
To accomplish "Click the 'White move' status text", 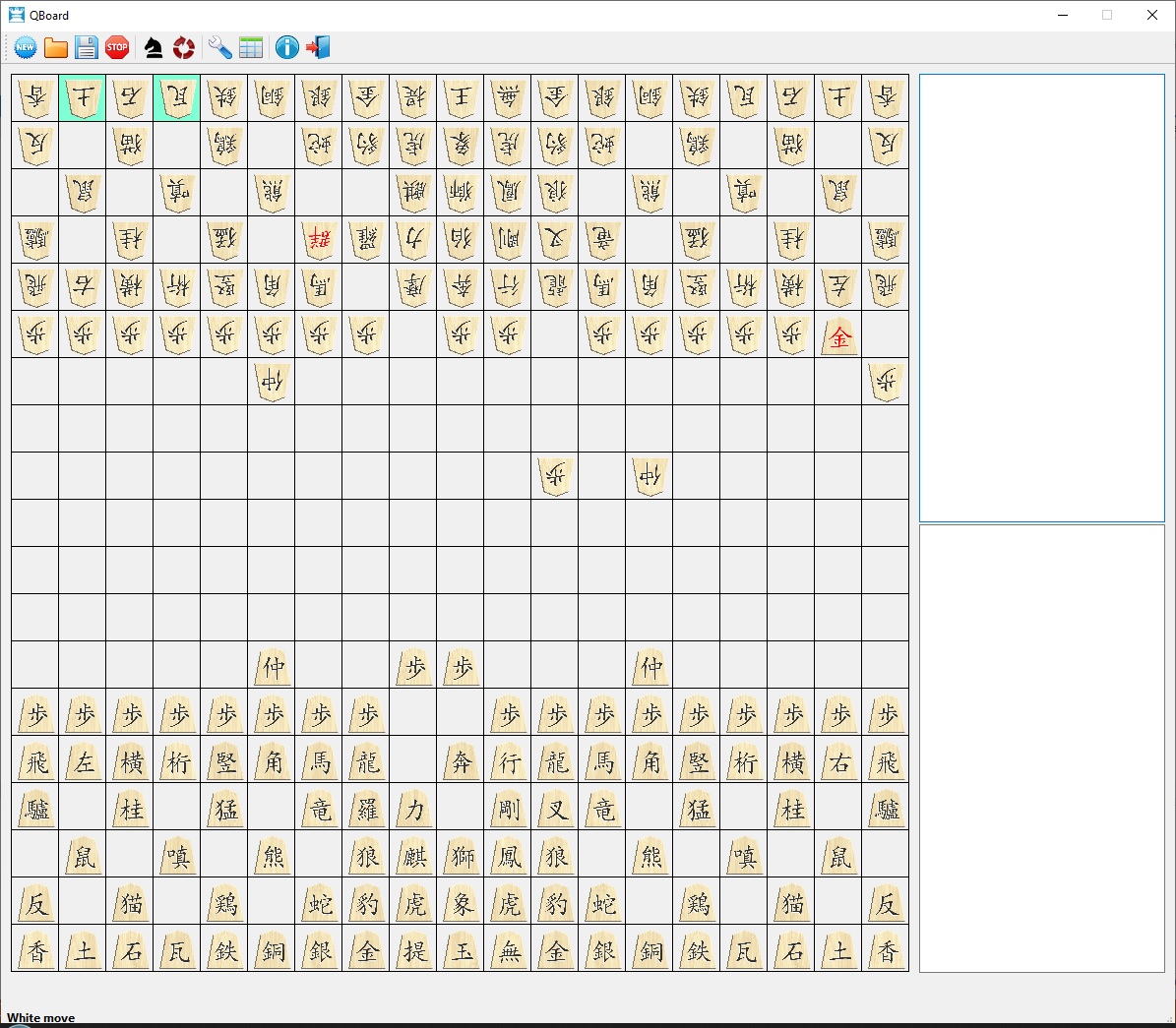I will (41, 1017).
